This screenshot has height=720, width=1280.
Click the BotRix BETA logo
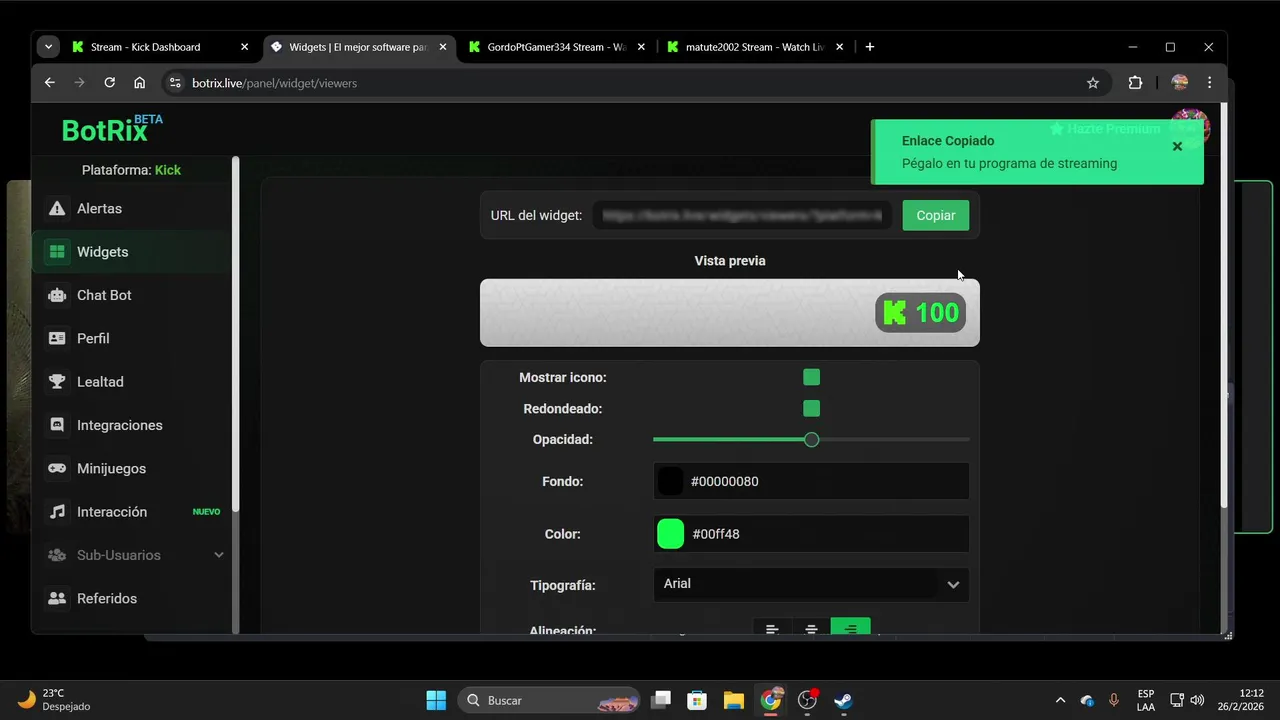coord(112,129)
